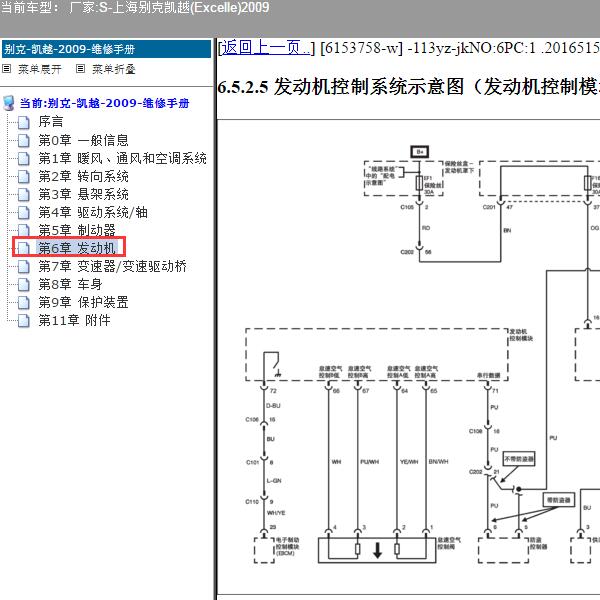Open 第11章 附件
This screenshot has width=600, height=600.
74,320
